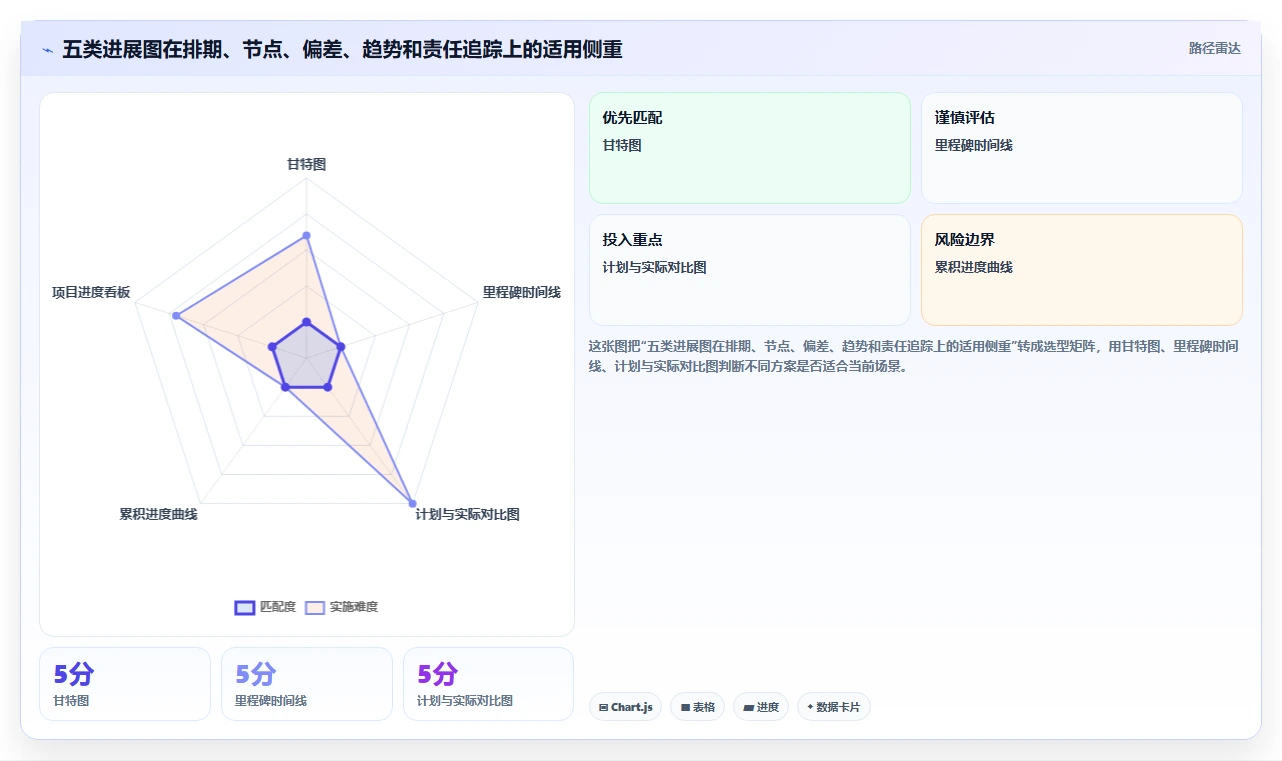
Task: Click the 实施难度 data point on 计划与实际对比图 axis
Action: pyautogui.click(x=412, y=503)
